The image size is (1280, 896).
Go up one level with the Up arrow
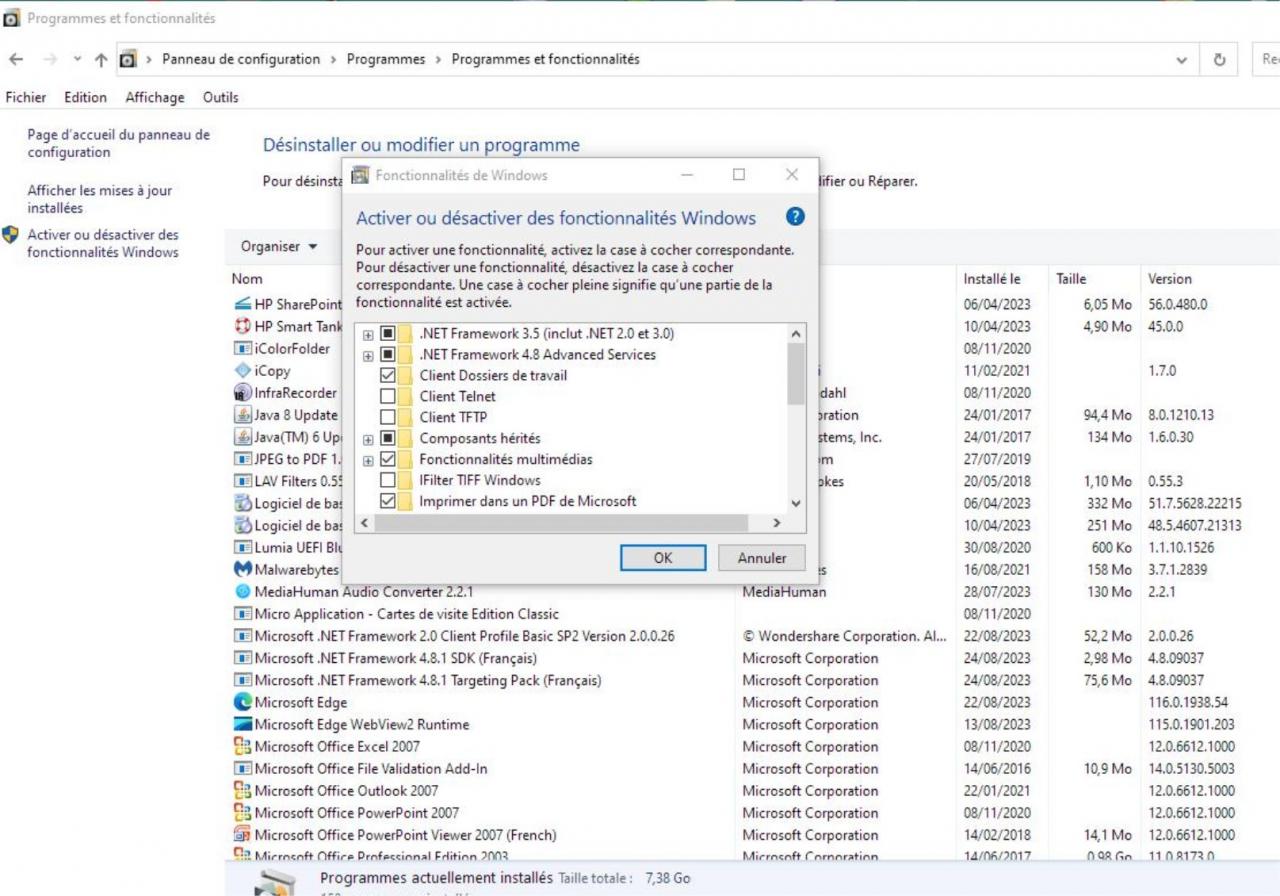pyautogui.click(x=101, y=59)
